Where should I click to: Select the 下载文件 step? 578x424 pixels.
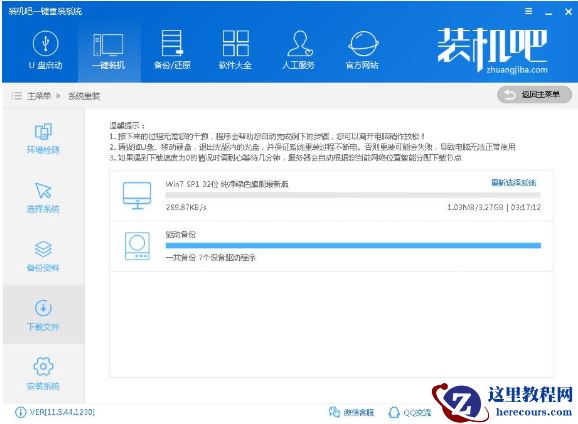[x=43, y=314]
